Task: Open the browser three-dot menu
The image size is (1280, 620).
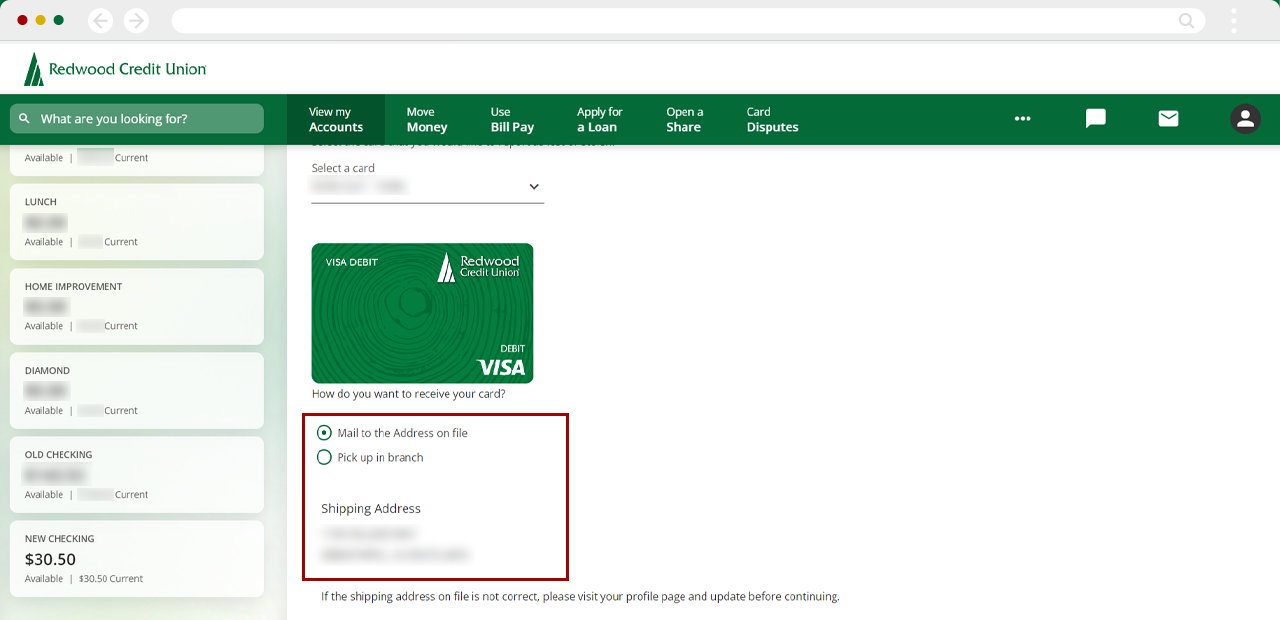Action: 1234,20
